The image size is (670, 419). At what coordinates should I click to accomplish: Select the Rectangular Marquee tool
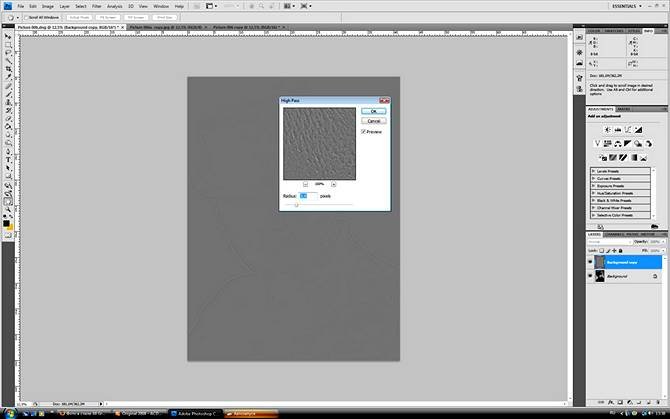pos(8,46)
